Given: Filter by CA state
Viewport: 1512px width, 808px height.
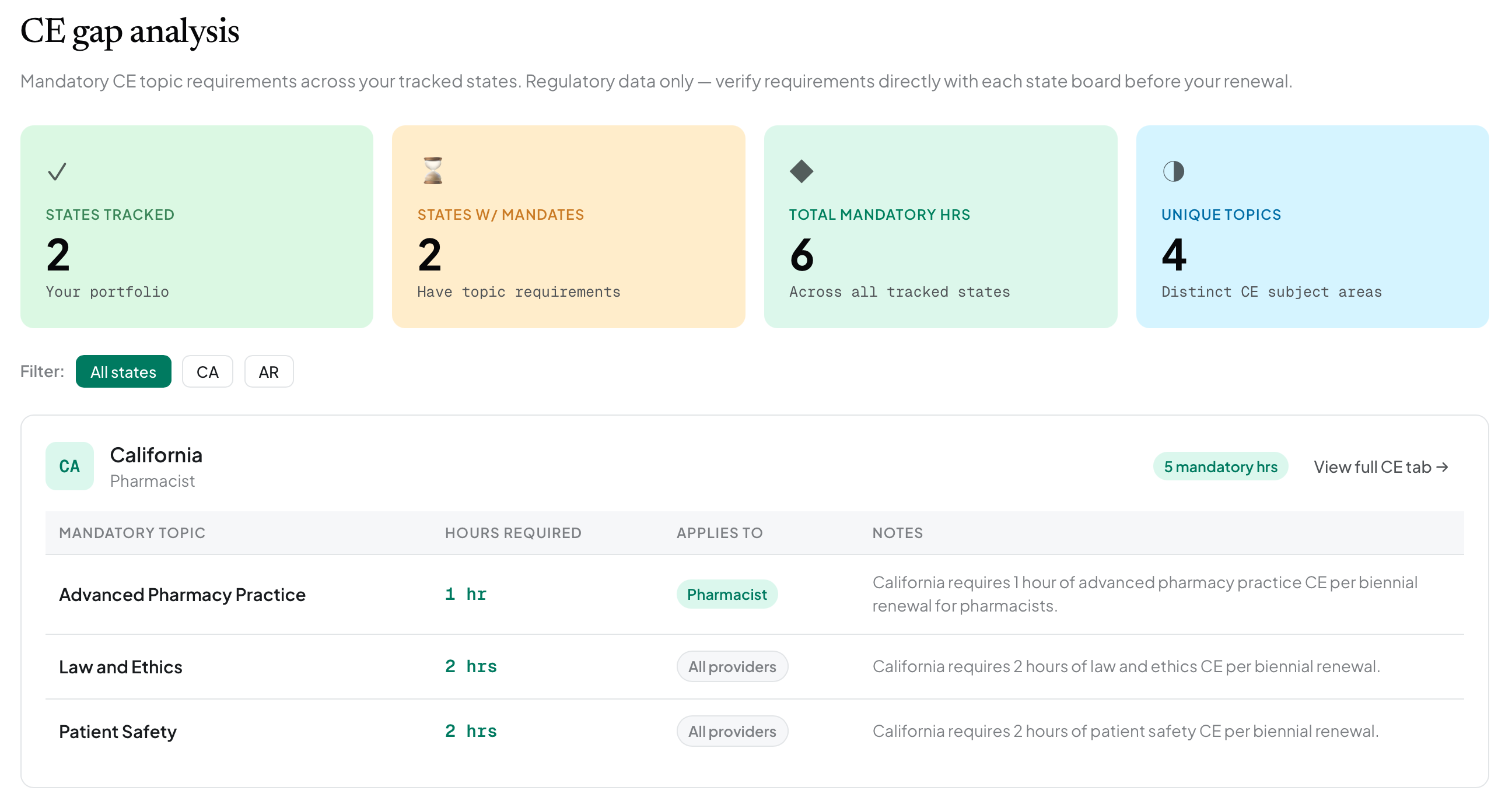Looking at the screenshot, I should coord(207,371).
